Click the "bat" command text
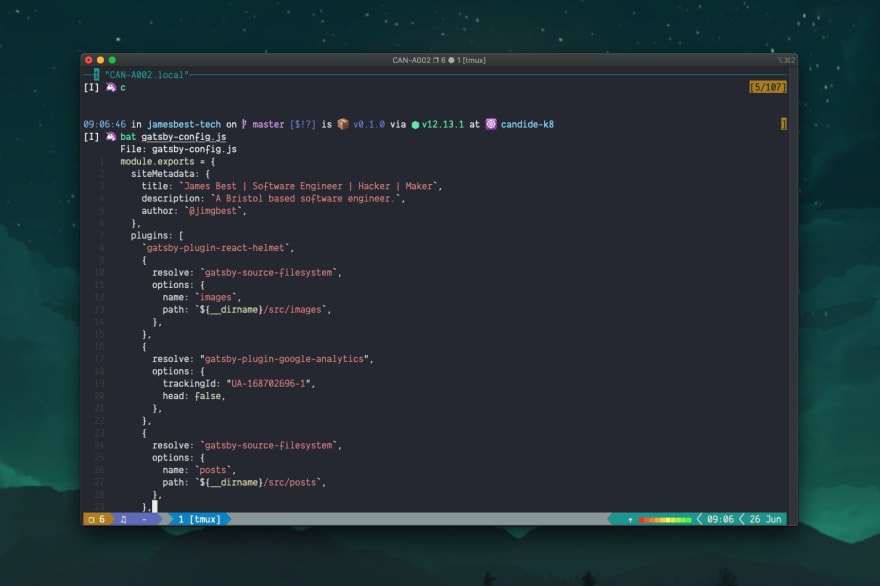Image resolution: width=880 pixels, height=586 pixels. click(x=128, y=136)
